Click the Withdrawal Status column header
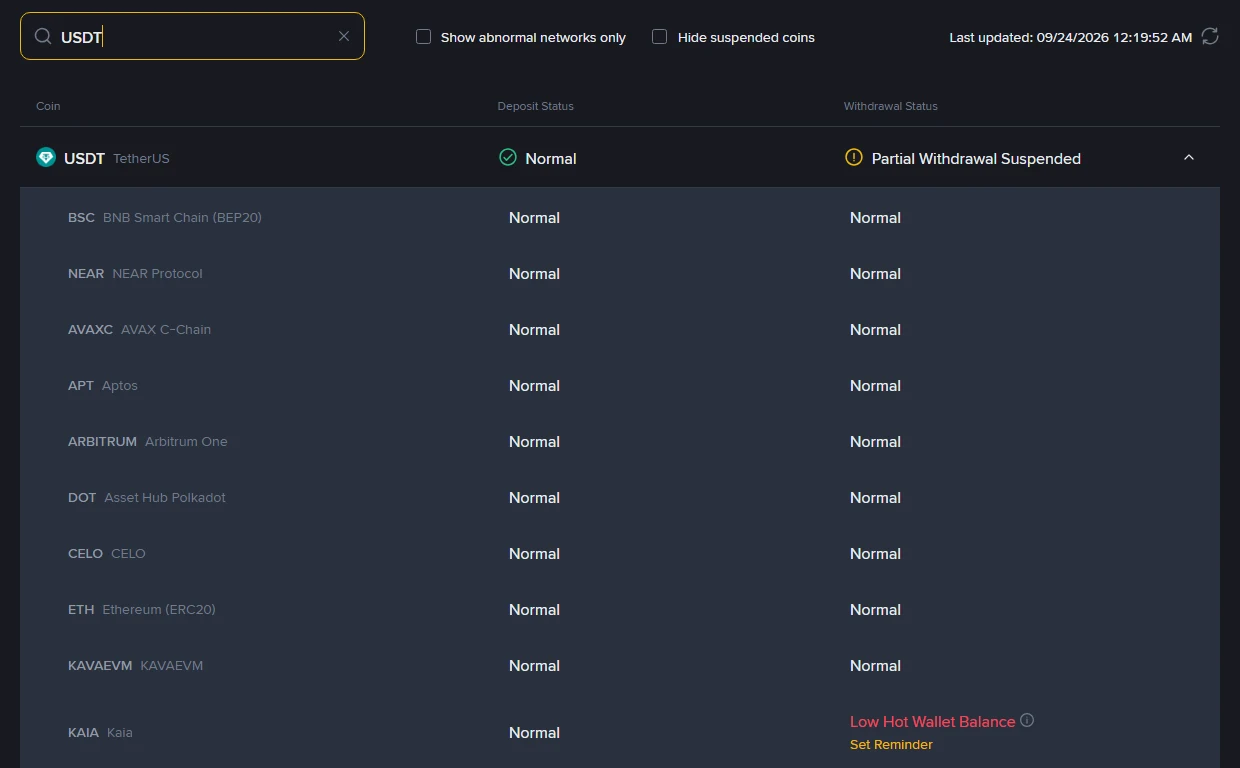 891,106
